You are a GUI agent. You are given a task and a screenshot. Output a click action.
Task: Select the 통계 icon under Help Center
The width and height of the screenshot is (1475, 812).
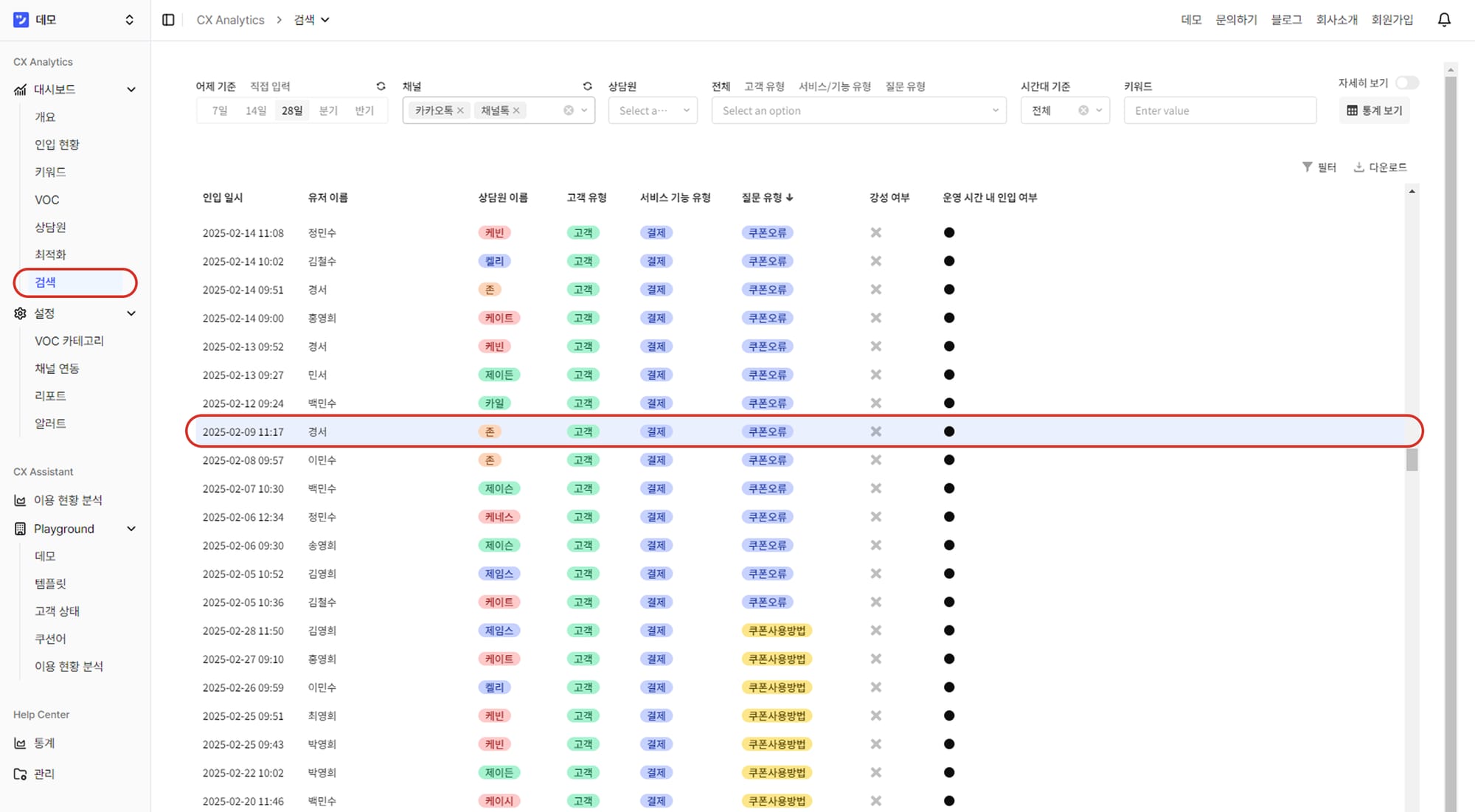20,743
